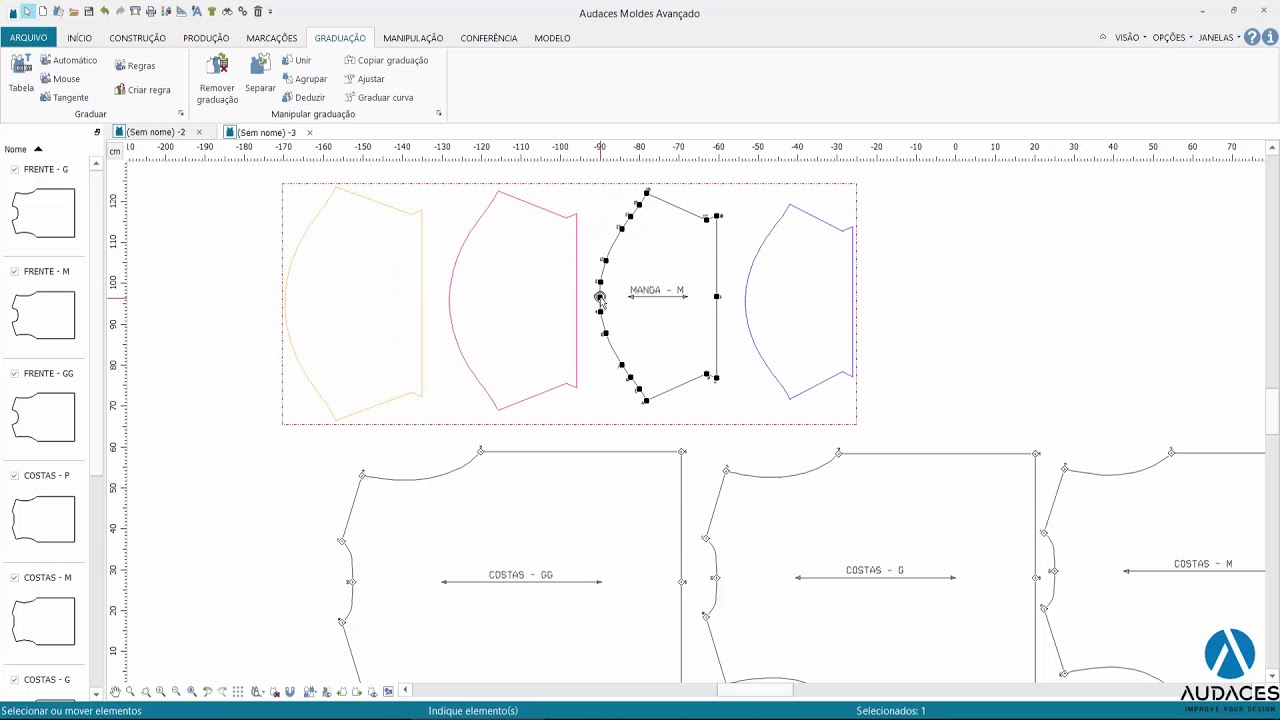Select the COSTAS - P piece thumbnail
Image resolution: width=1280 pixels, height=720 pixels.
[x=43, y=519]
